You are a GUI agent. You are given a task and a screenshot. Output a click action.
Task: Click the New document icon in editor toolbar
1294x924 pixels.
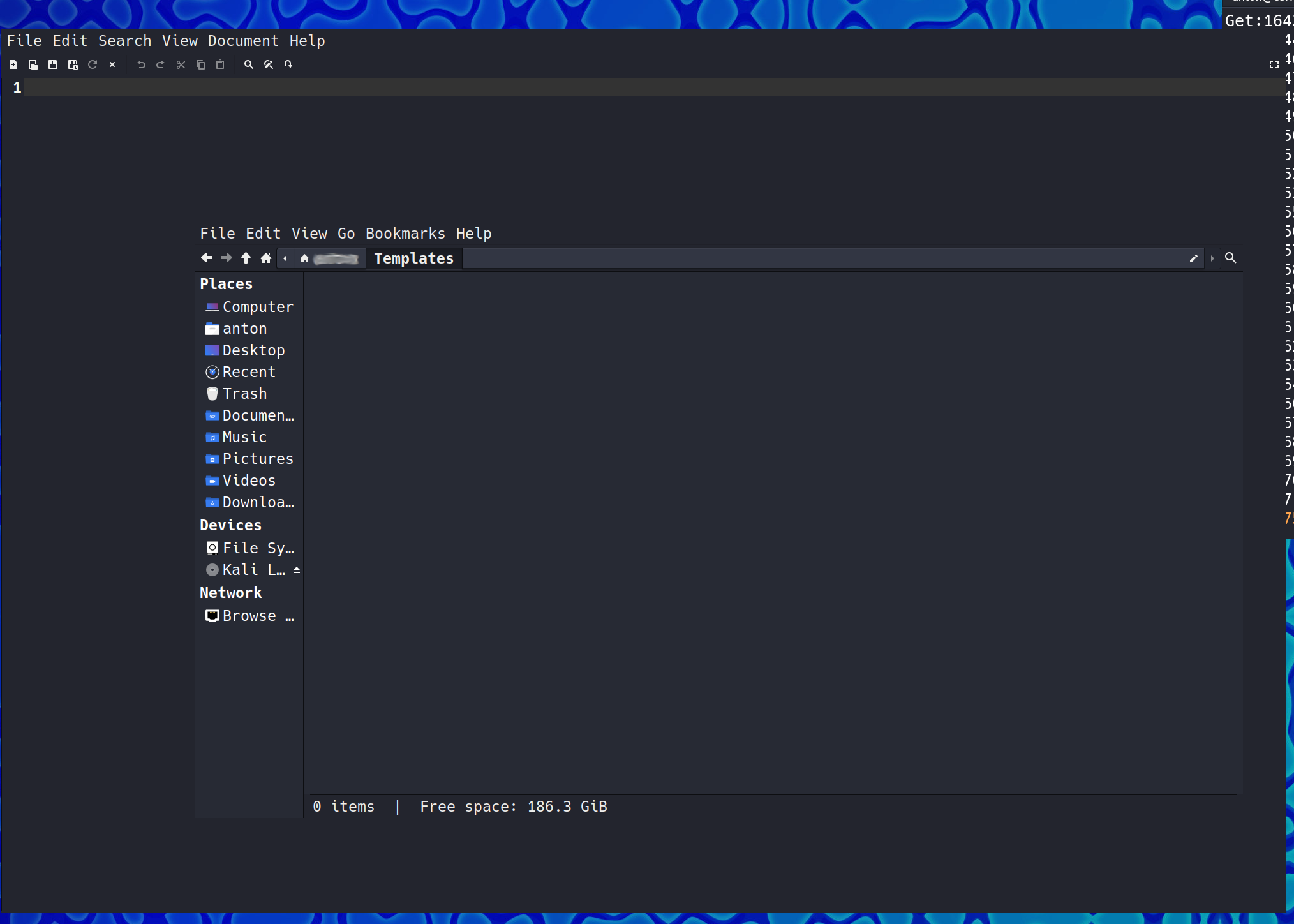pyautogui.click(x=13, y=64)
